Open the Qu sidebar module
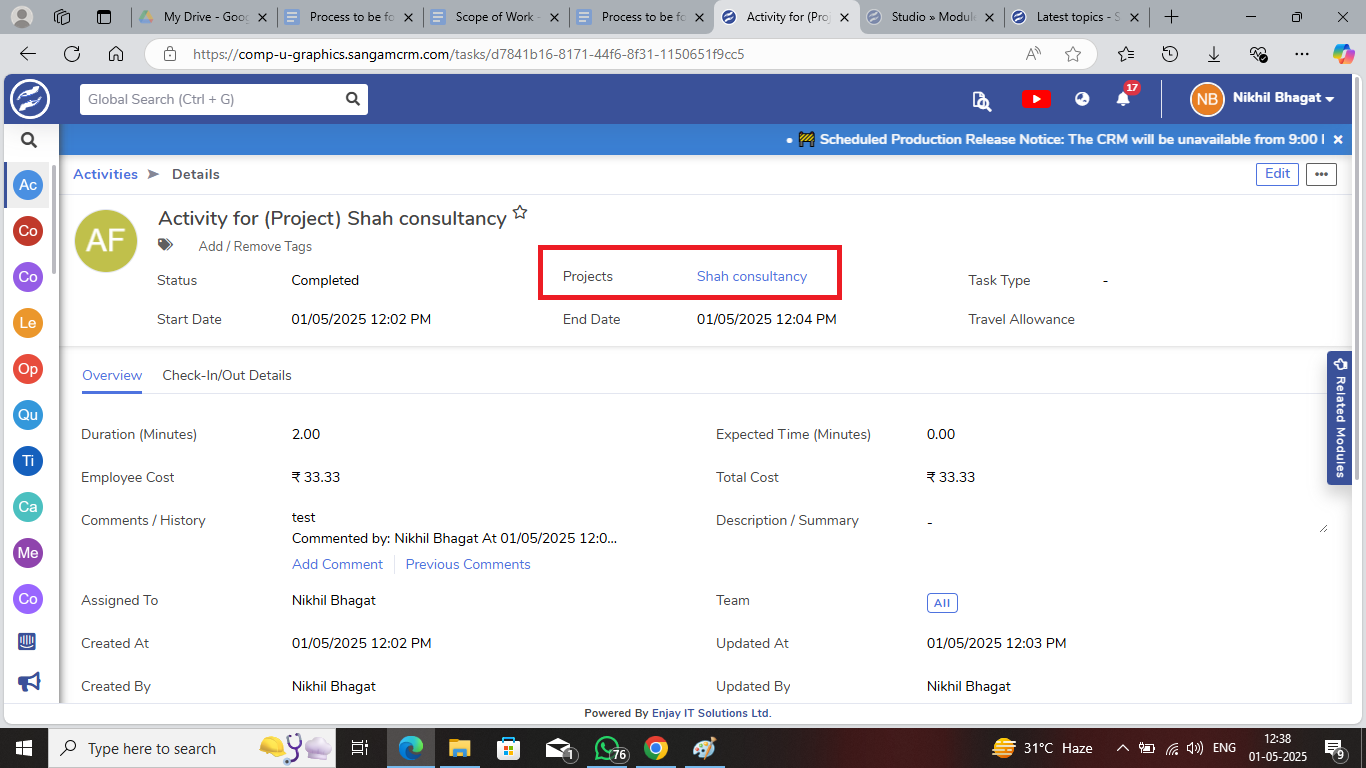The image size is (1366, 768). point(28,415)
